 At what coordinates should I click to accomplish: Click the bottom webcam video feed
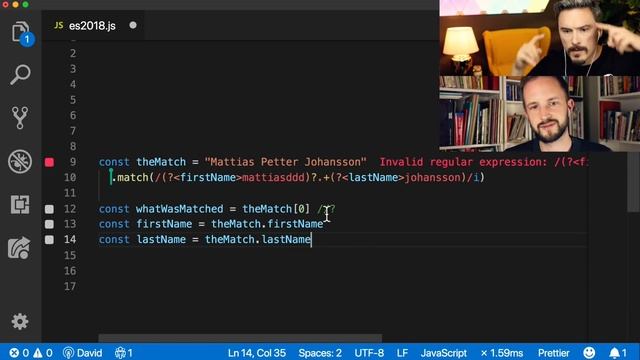point(540,114)
